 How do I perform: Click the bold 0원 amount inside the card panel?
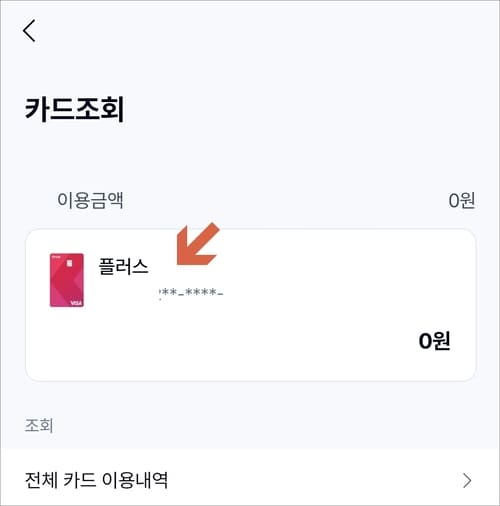tap(434, 341)
